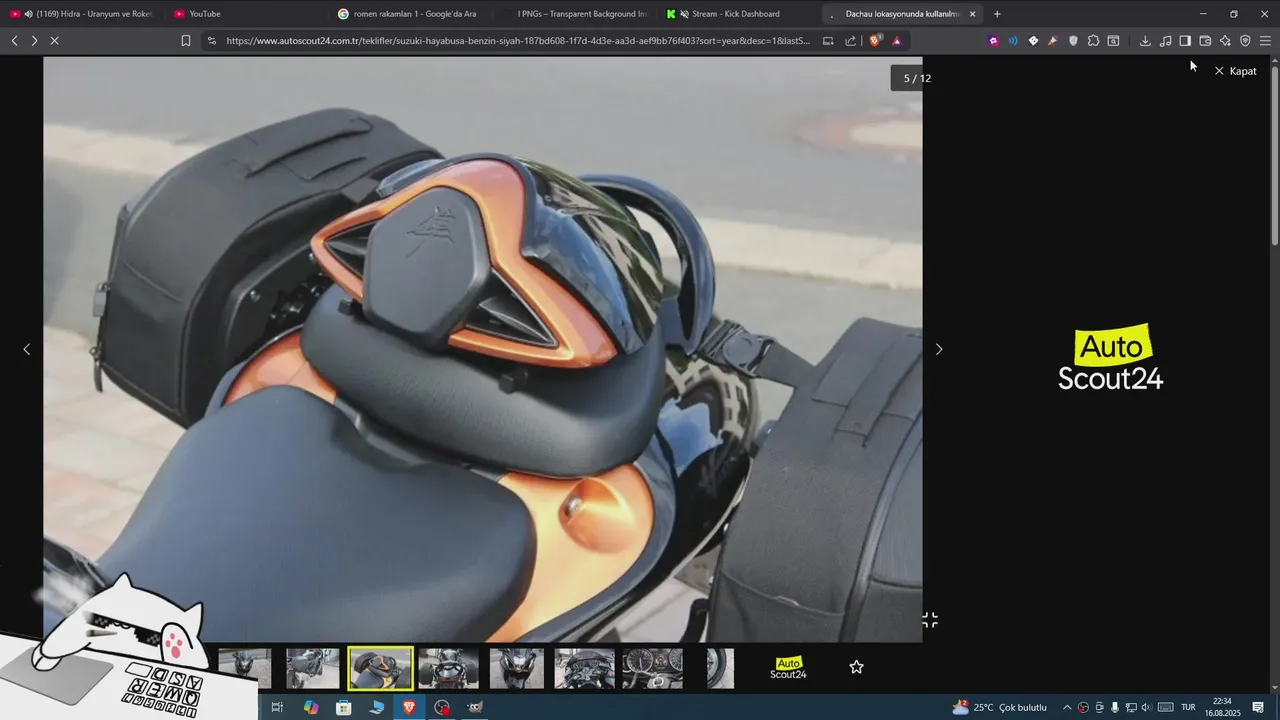The width and height of the screenshot is (1280, 720).
Task: Switch to the Stream - Kick Dashboard tab
Action: pos(735,14)
